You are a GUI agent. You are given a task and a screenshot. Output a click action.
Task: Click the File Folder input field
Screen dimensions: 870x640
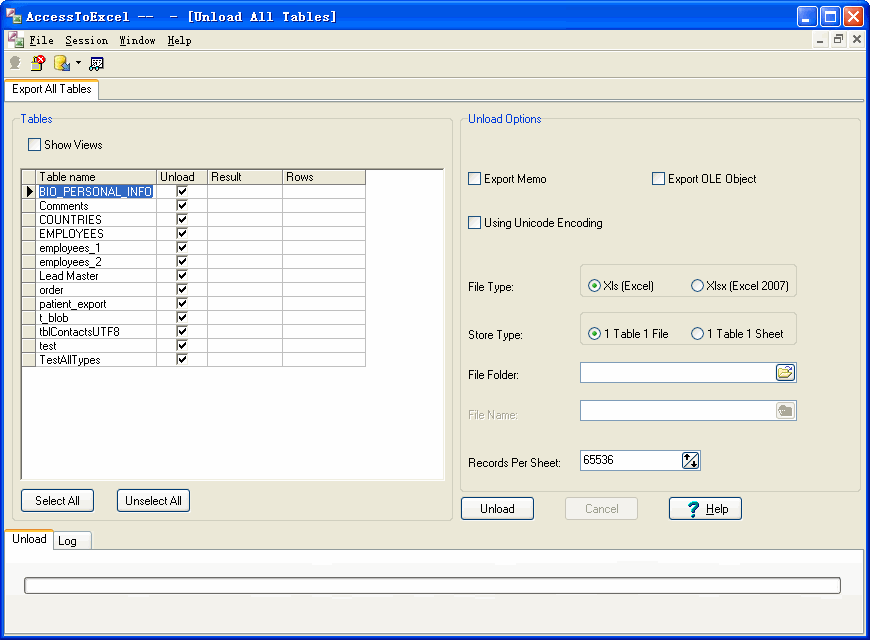tap(677, 372)
